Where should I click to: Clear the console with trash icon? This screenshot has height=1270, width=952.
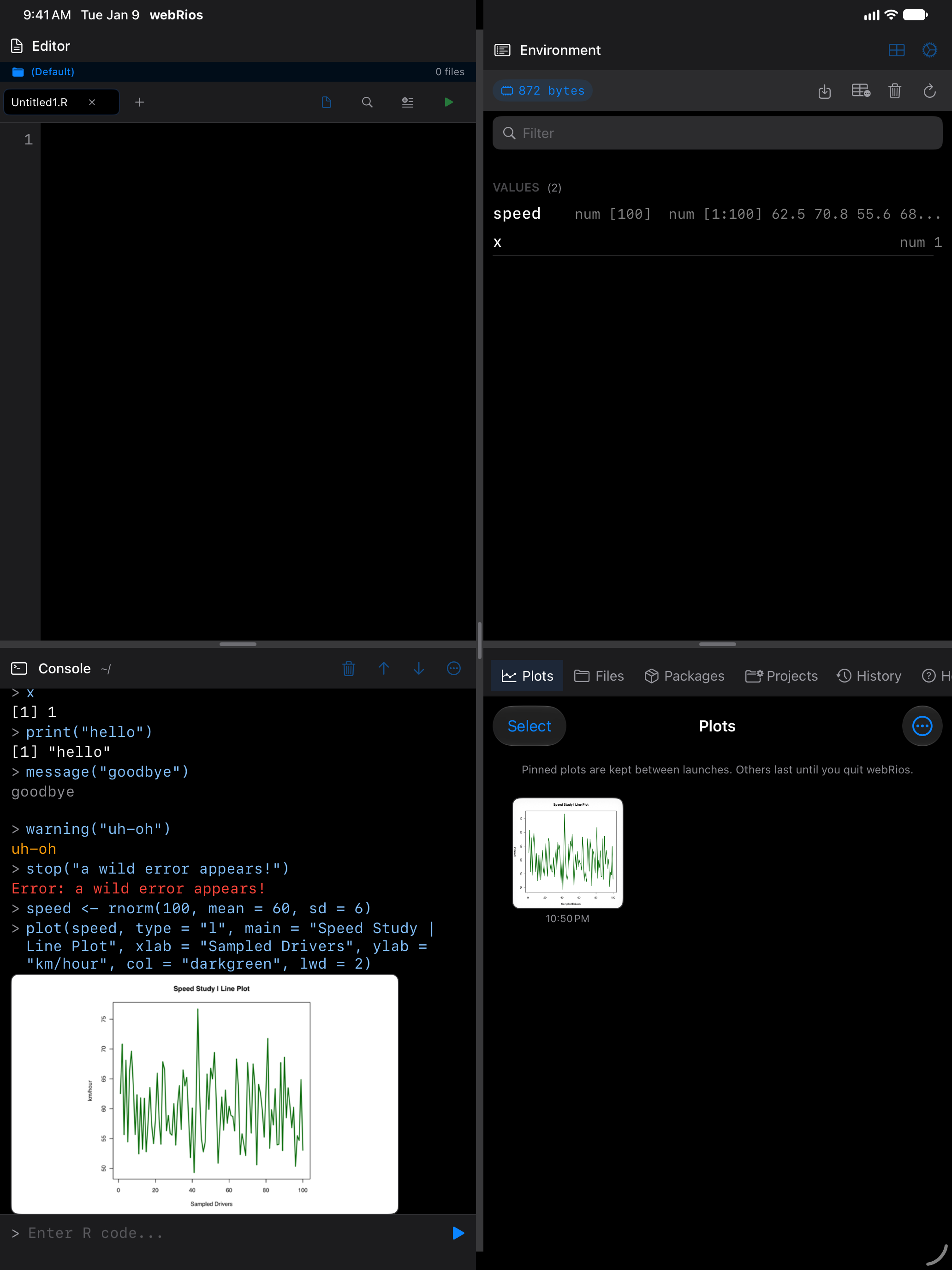(x=349, y=668)
